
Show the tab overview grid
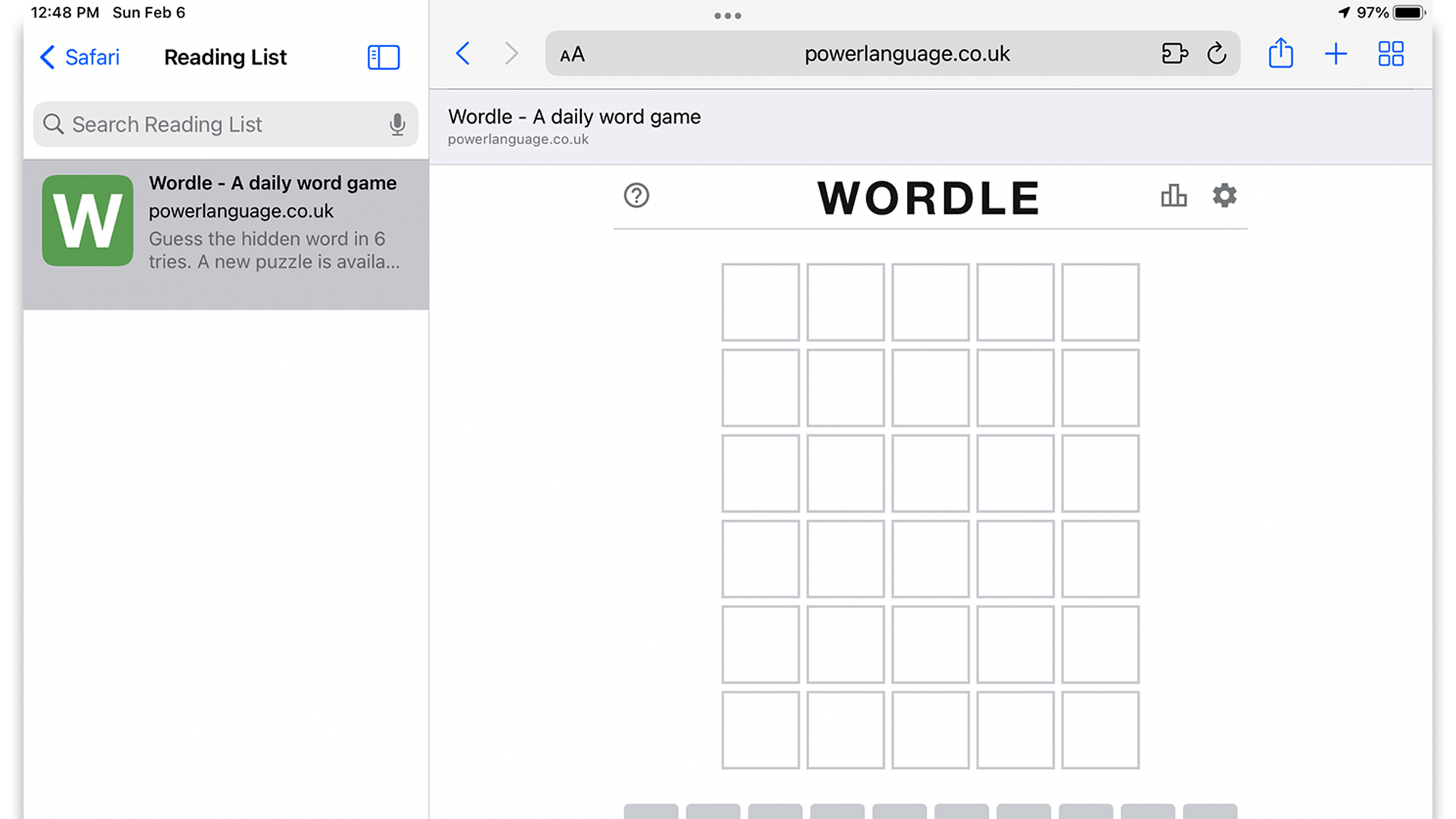point(1391,54)
